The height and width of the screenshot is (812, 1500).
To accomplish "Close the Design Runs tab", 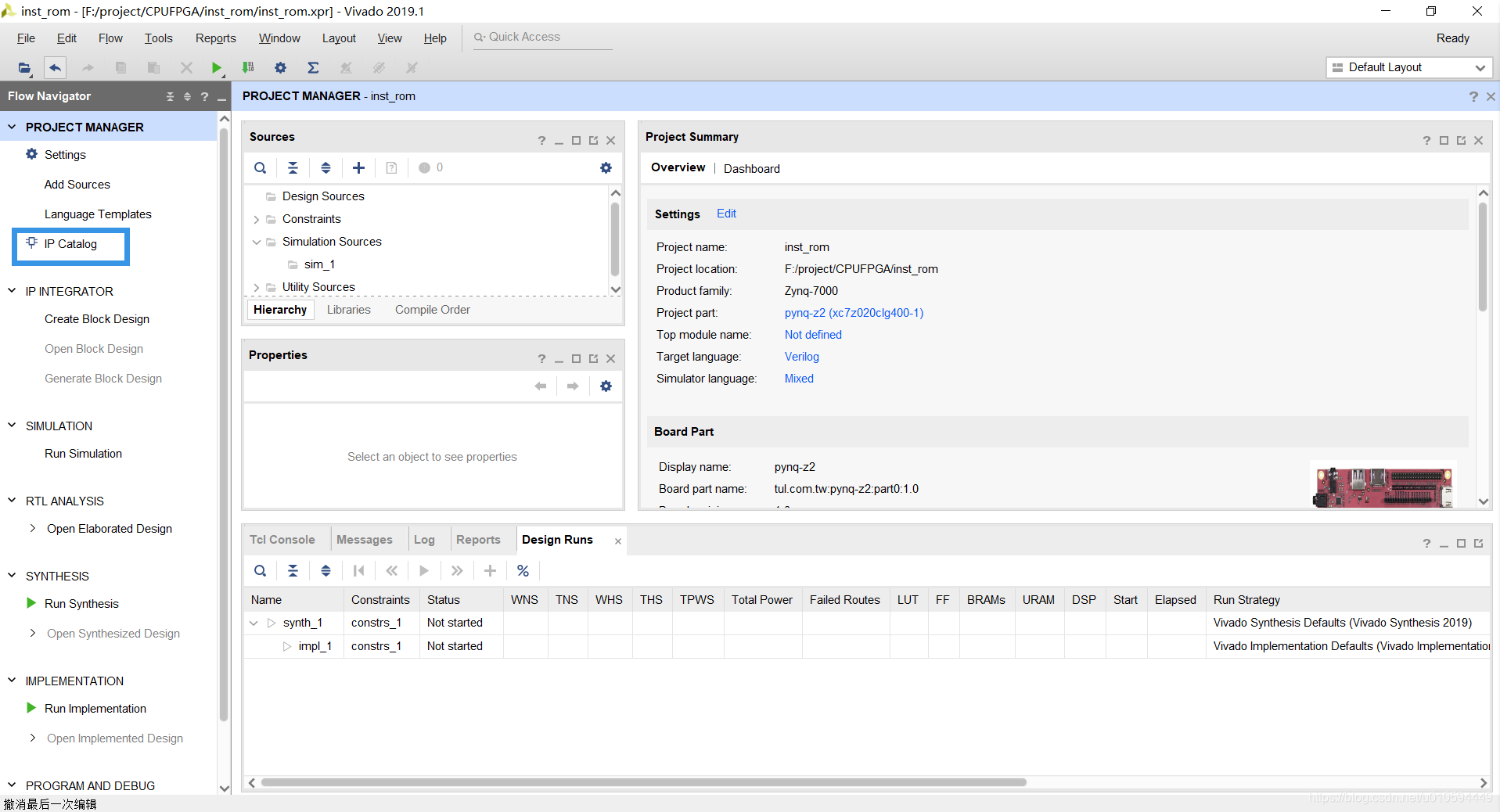I will coord(617,541).
